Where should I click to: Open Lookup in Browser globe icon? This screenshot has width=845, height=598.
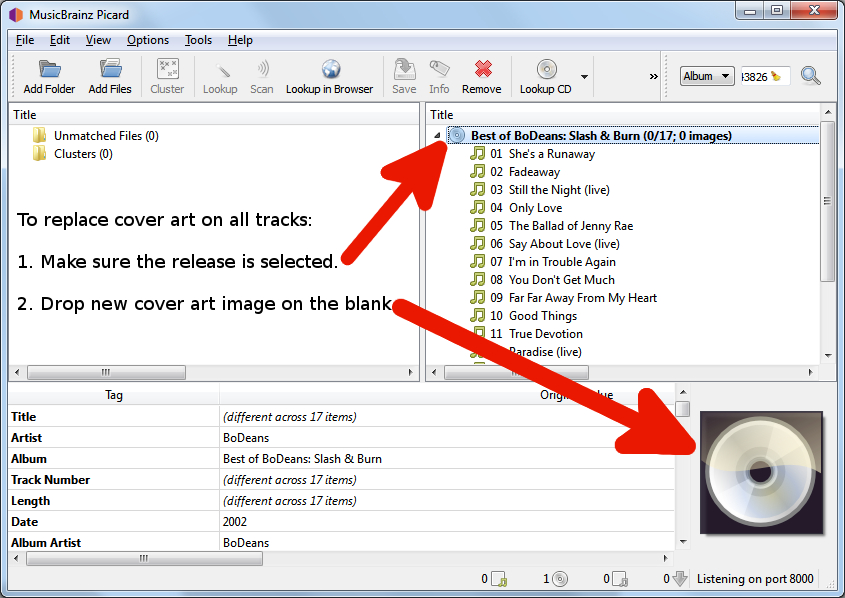point(330,69)
